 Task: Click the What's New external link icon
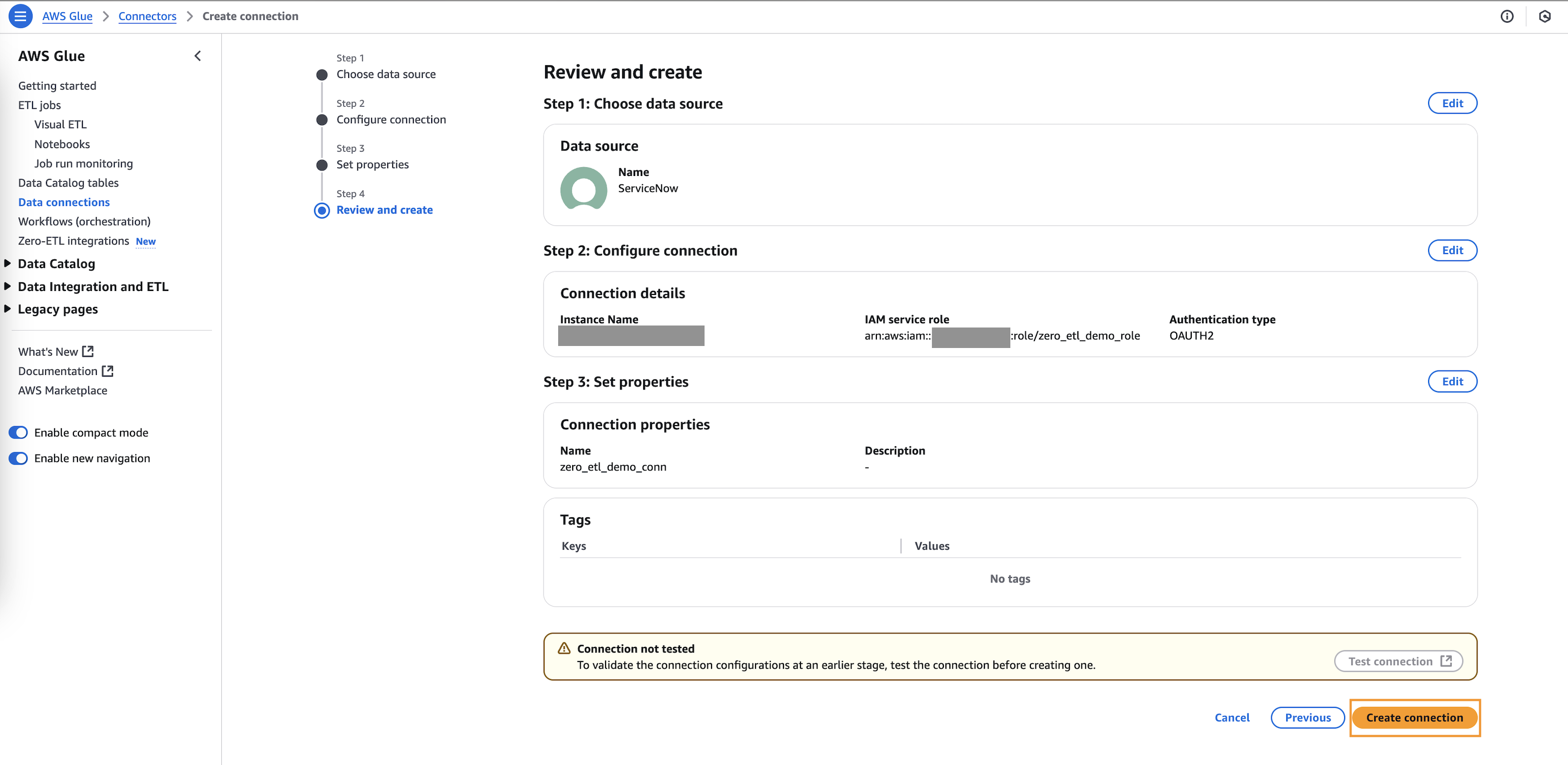click(x=88, y=351)
